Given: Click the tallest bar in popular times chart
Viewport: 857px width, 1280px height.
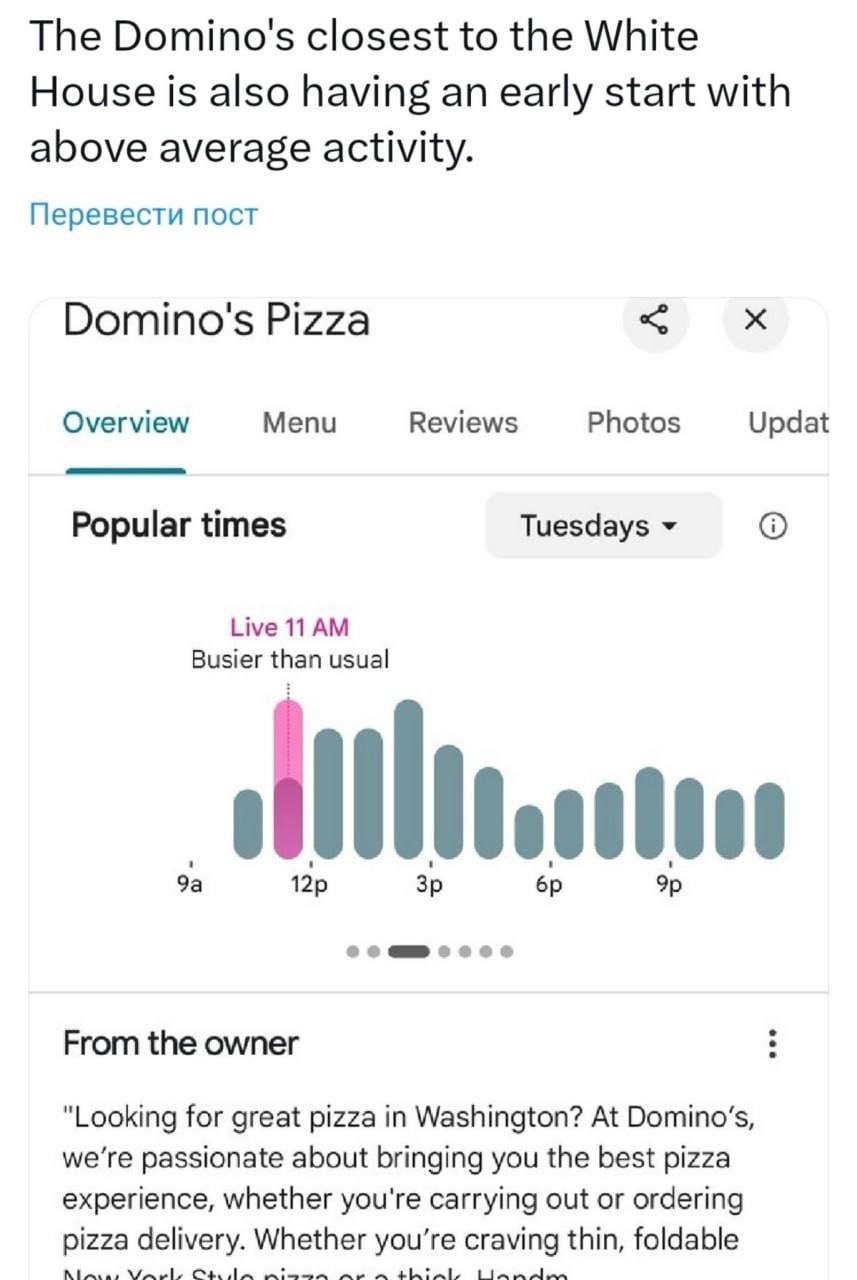Looking at the screenshot, I should tap(408, 780).
